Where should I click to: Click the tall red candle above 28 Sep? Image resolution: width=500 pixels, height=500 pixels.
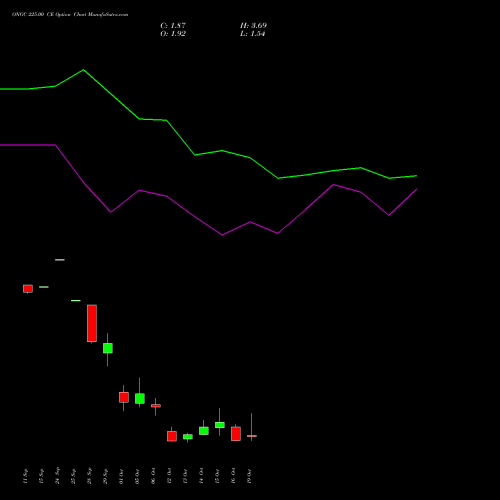point(92,323)
